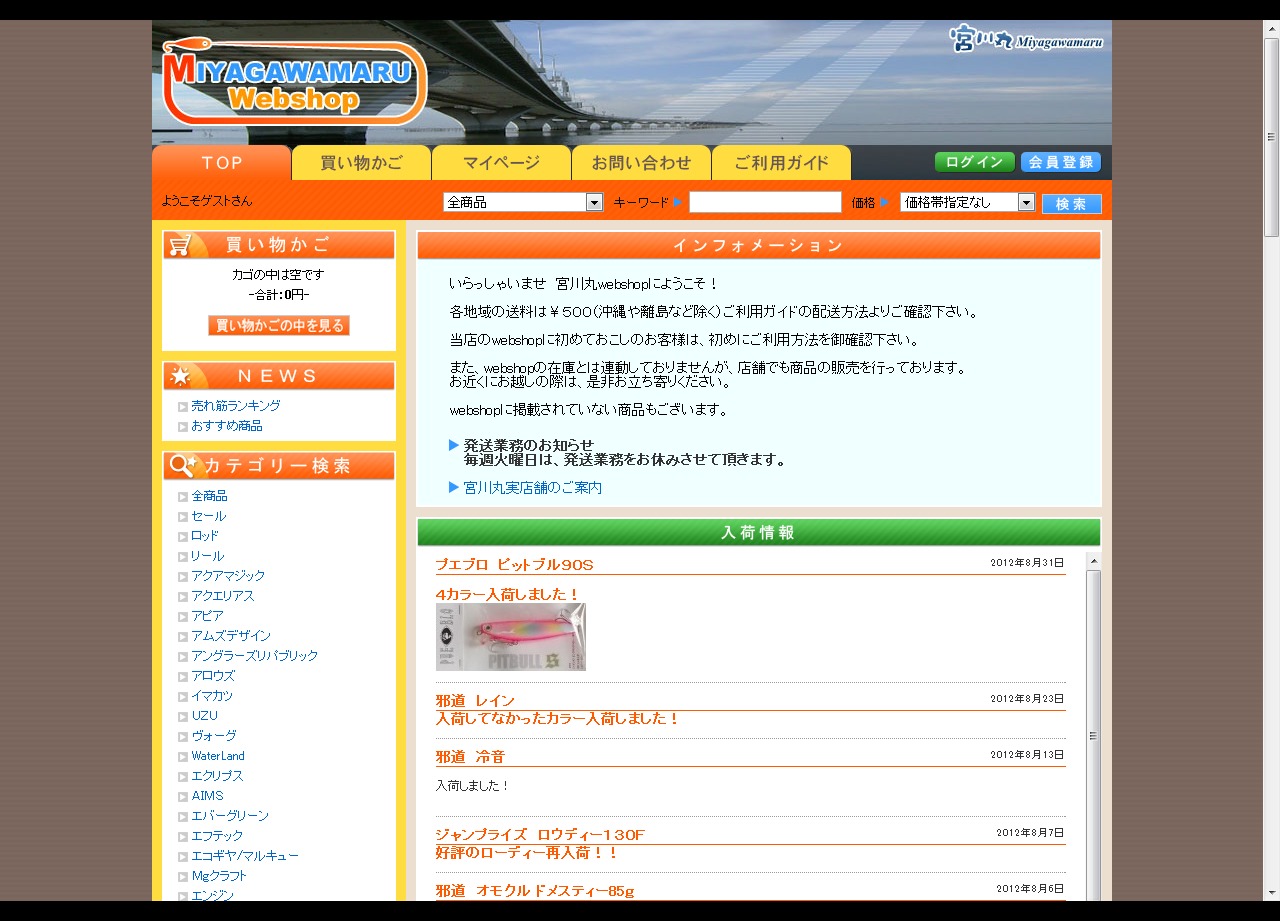Select the ご利用ガイド tab
The height and width of the screenshot is (921, 1280).
pos(781,163)
